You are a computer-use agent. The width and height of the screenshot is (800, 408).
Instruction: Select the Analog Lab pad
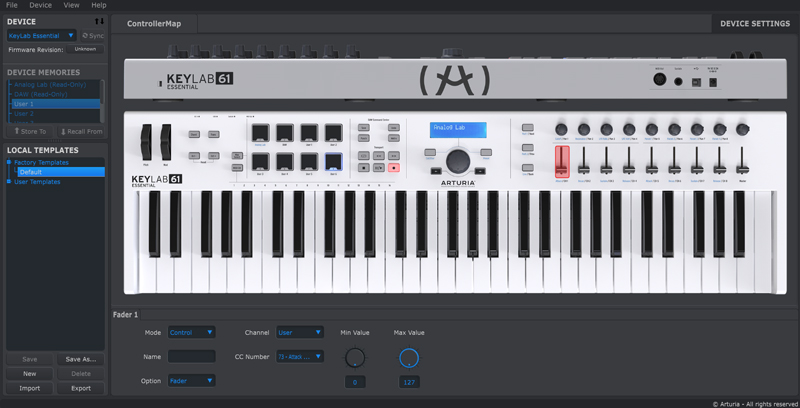[x=261, y=133]
